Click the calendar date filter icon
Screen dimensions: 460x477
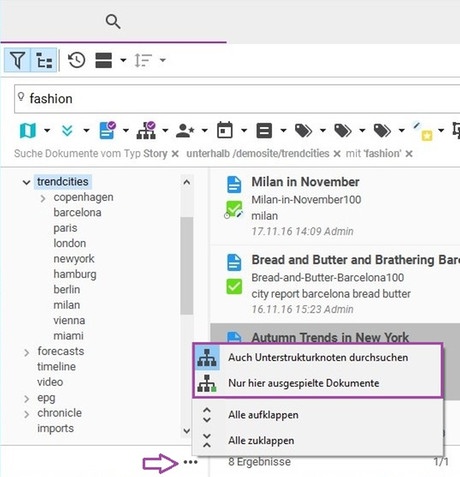click(225, 130)
